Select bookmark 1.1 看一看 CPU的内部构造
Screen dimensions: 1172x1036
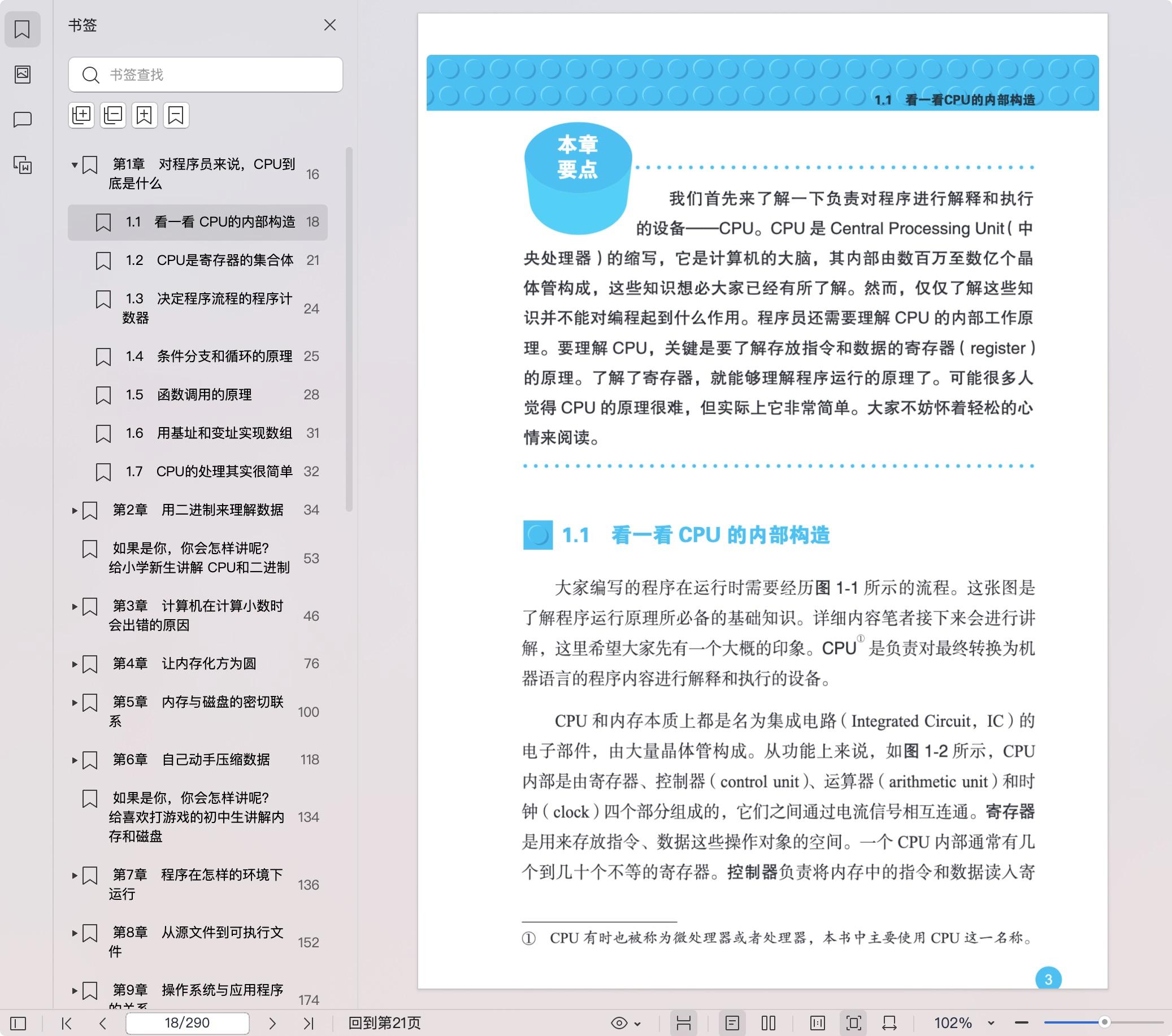pos(198,223)
